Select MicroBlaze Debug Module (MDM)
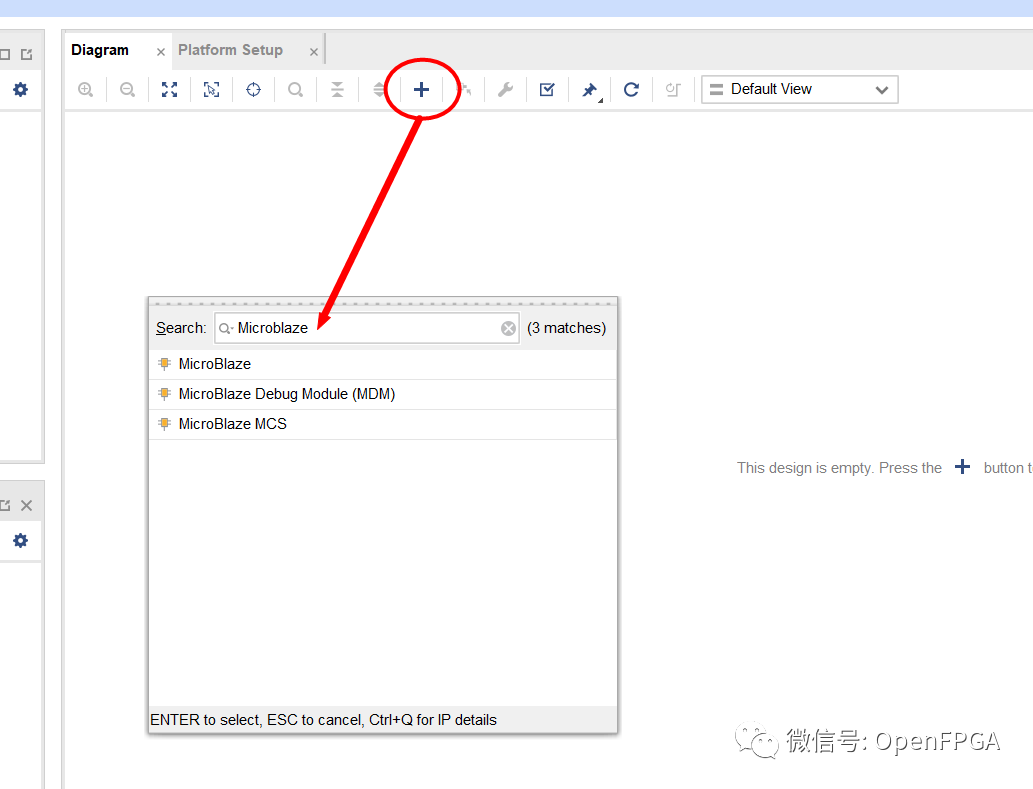Screen dimensions: 1033x789 pyautogui.click(x=383, y=394)
